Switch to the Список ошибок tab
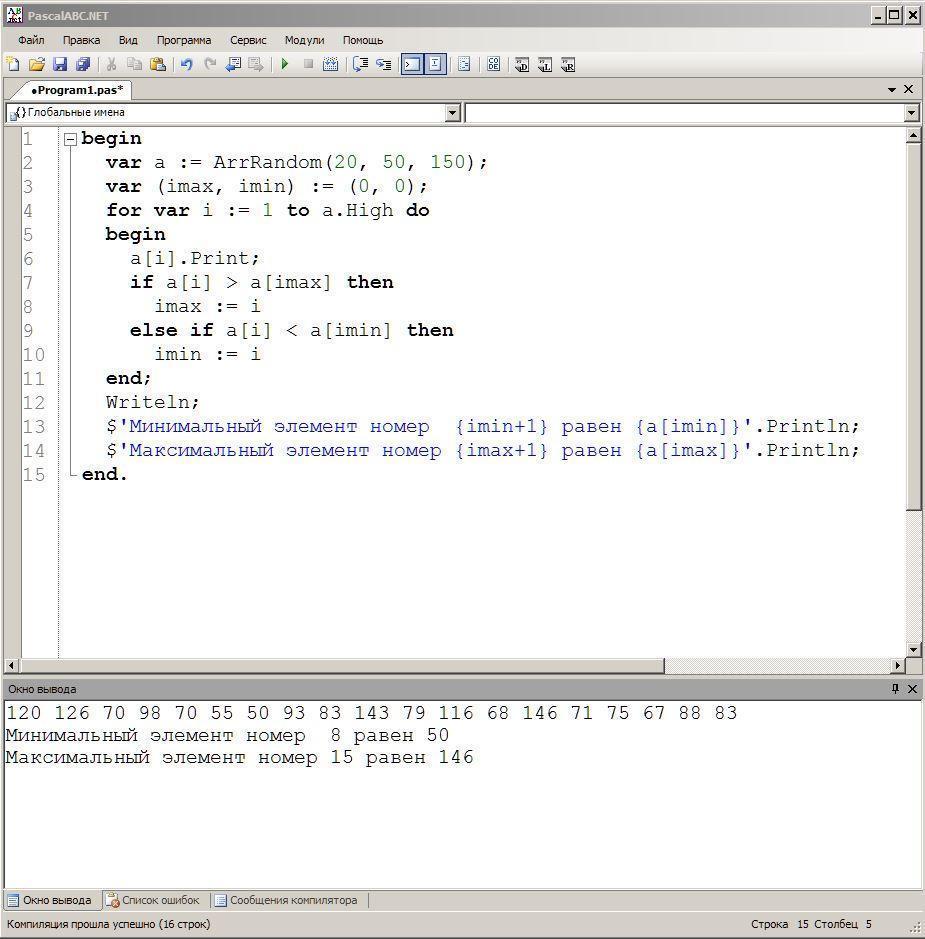925x939 pixels. 153,900
